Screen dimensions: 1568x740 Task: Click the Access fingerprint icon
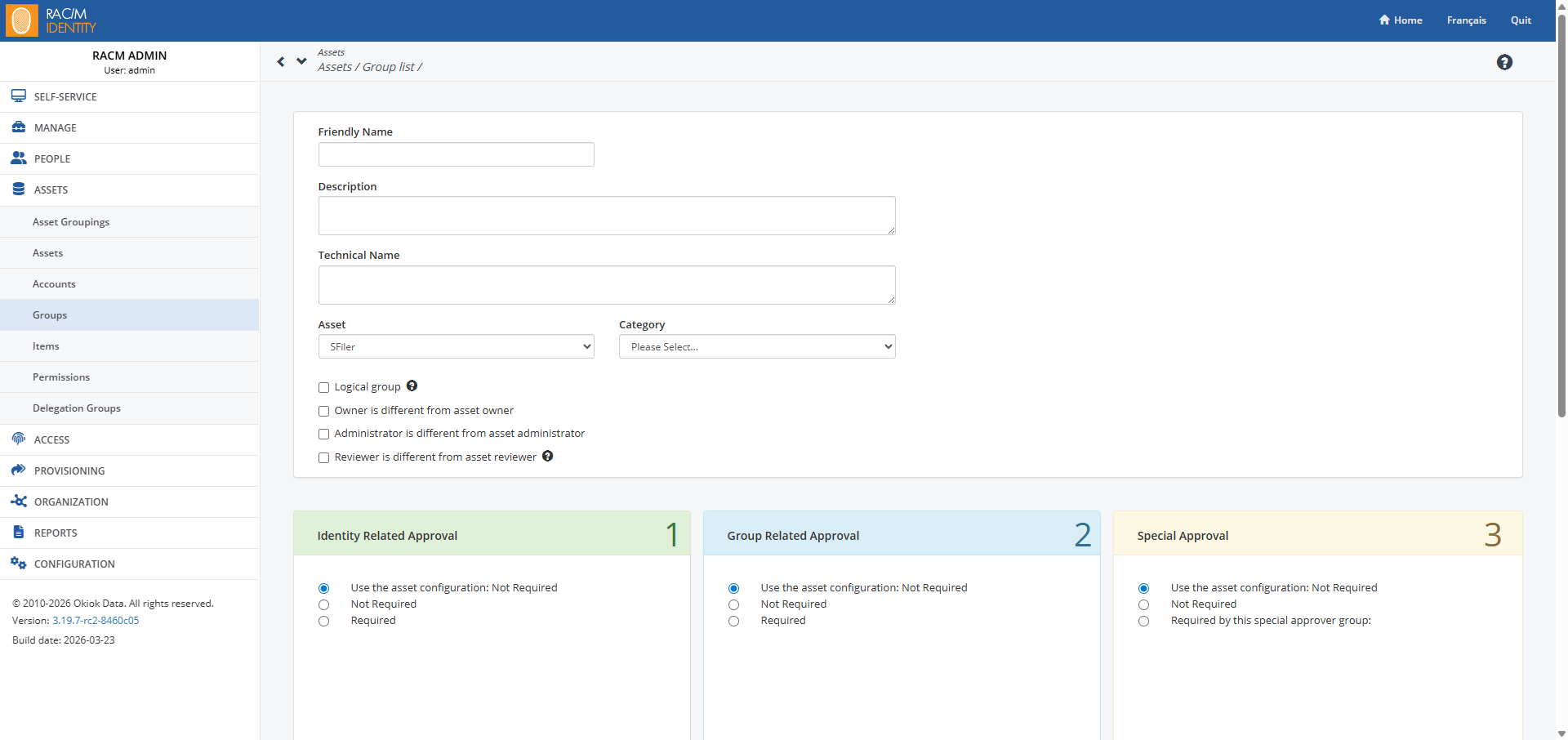18,439
